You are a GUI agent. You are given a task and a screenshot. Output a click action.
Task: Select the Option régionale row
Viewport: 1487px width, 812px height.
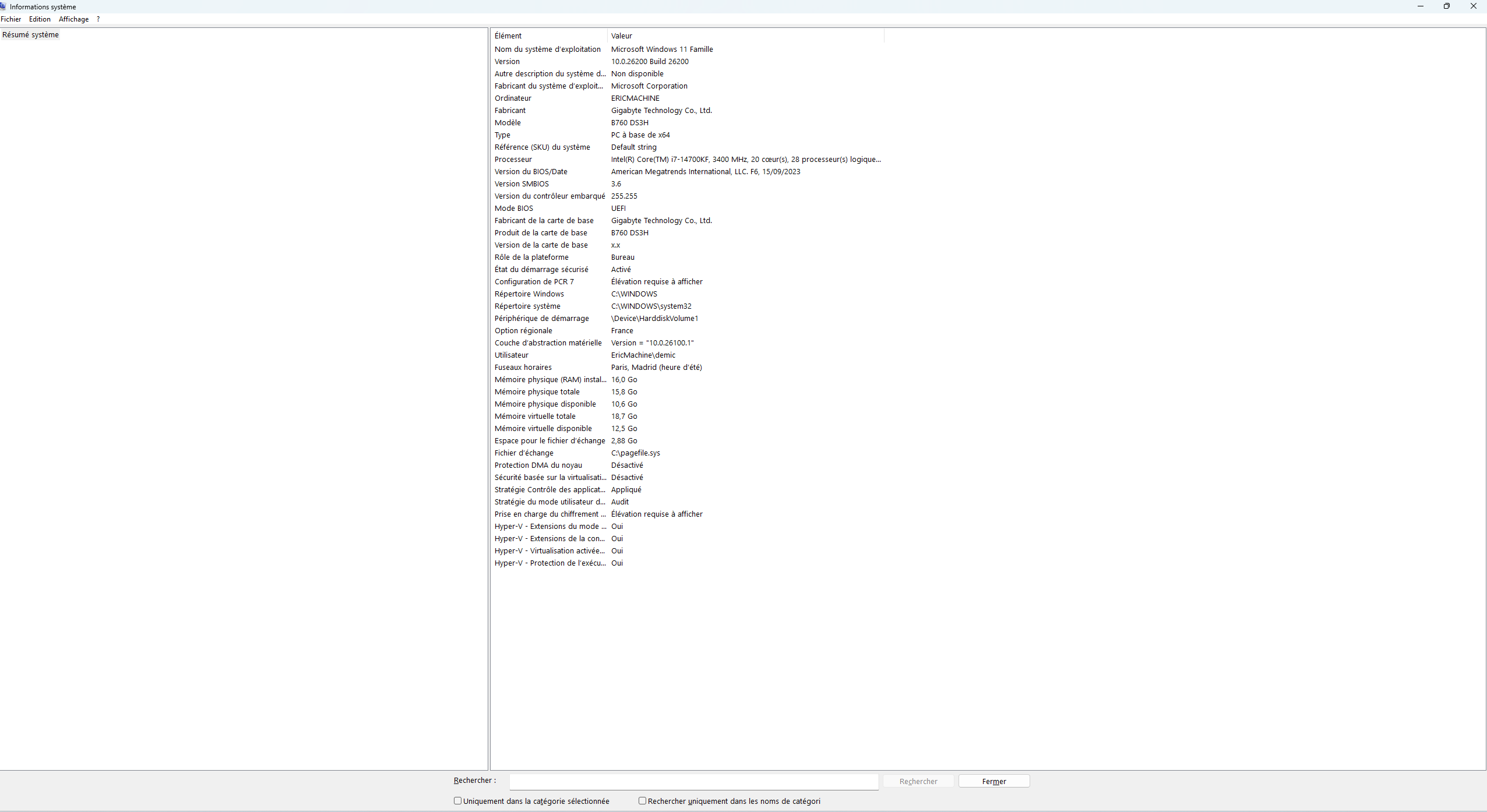pos(688,331)
